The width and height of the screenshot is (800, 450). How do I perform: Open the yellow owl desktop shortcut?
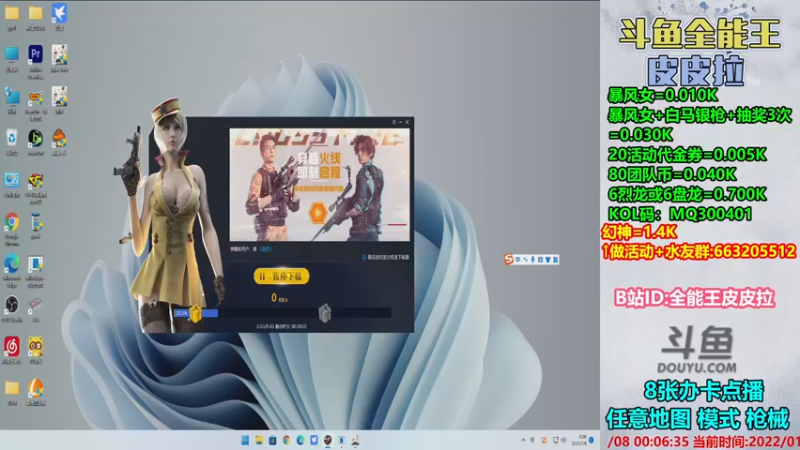coord(35,346)
